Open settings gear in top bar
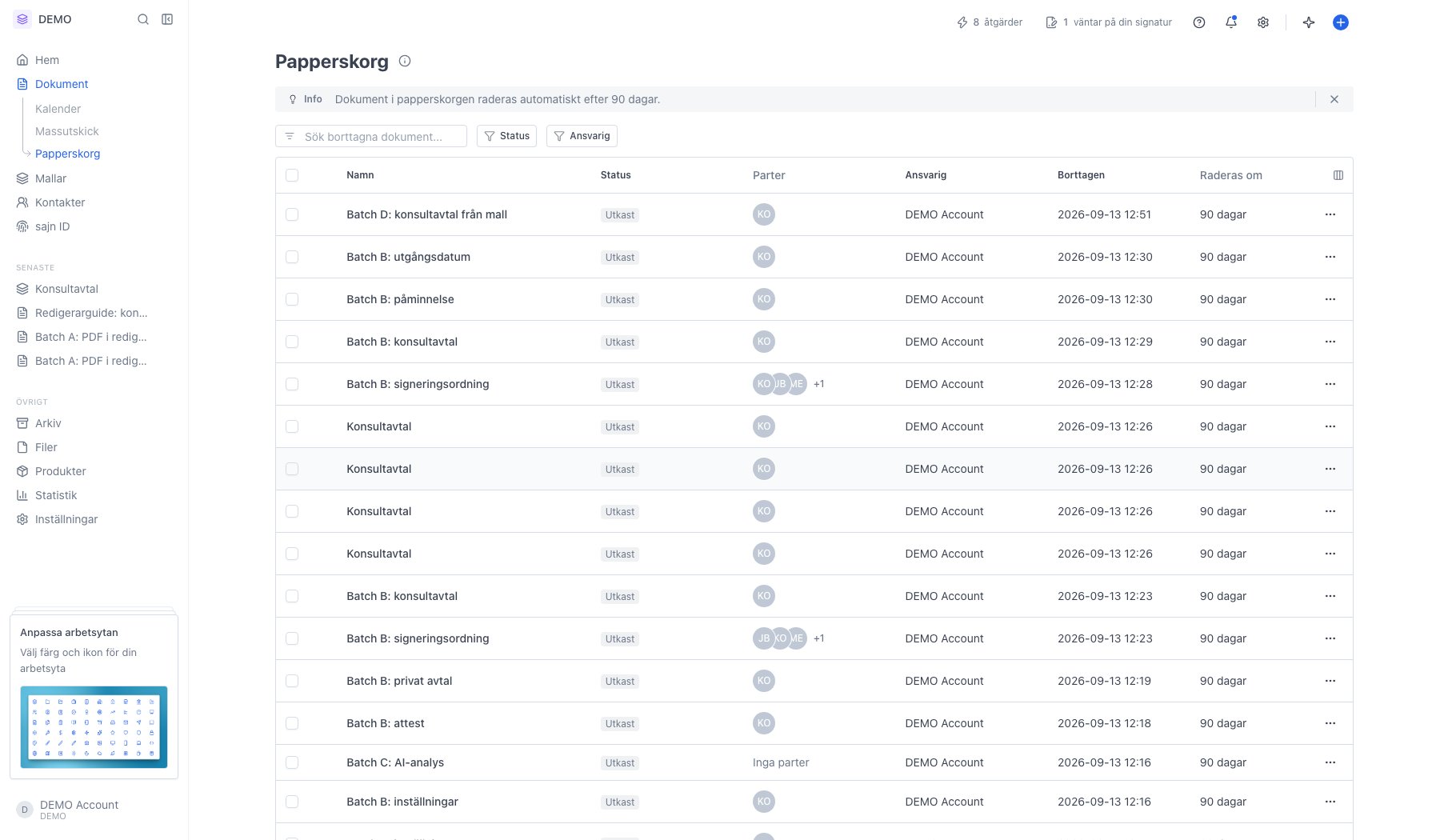This screenshot has height=840, width=1440. 1263,22
